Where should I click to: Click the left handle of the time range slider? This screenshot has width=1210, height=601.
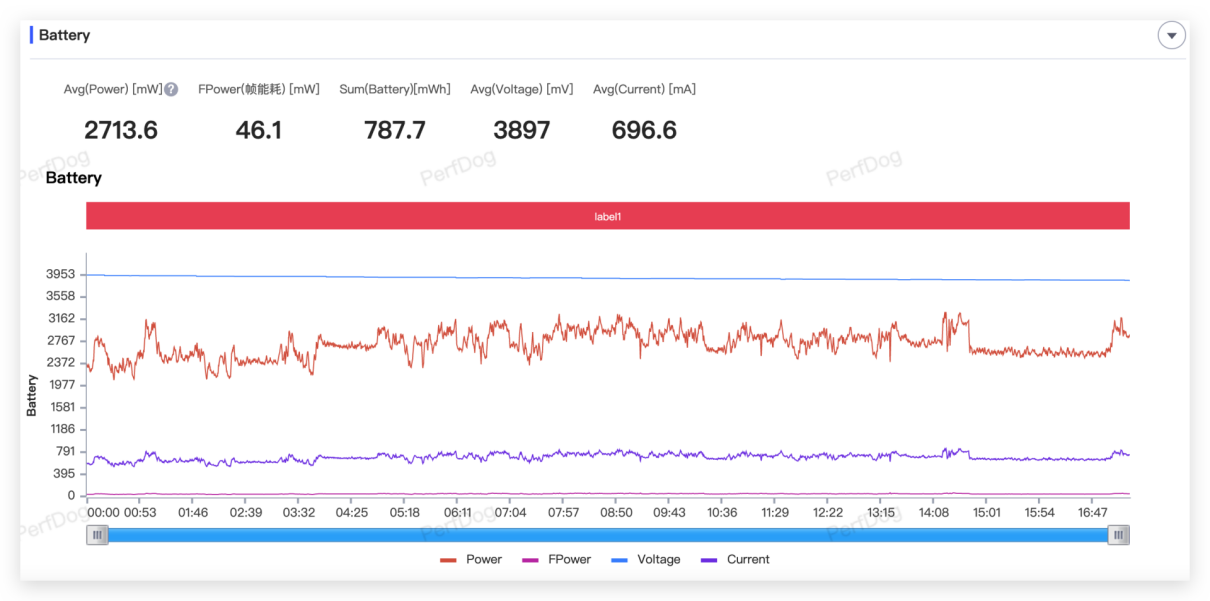coord(97,535)
